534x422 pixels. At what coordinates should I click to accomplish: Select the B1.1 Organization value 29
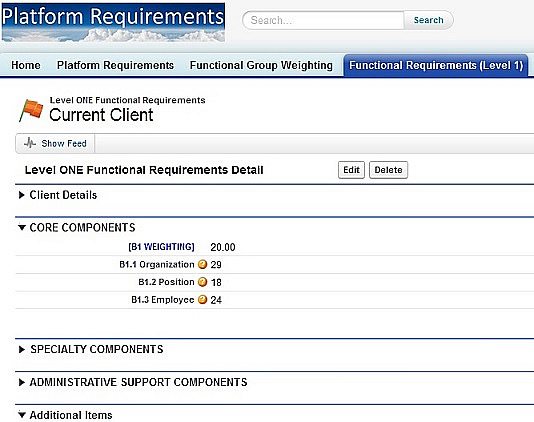(216, 265)
